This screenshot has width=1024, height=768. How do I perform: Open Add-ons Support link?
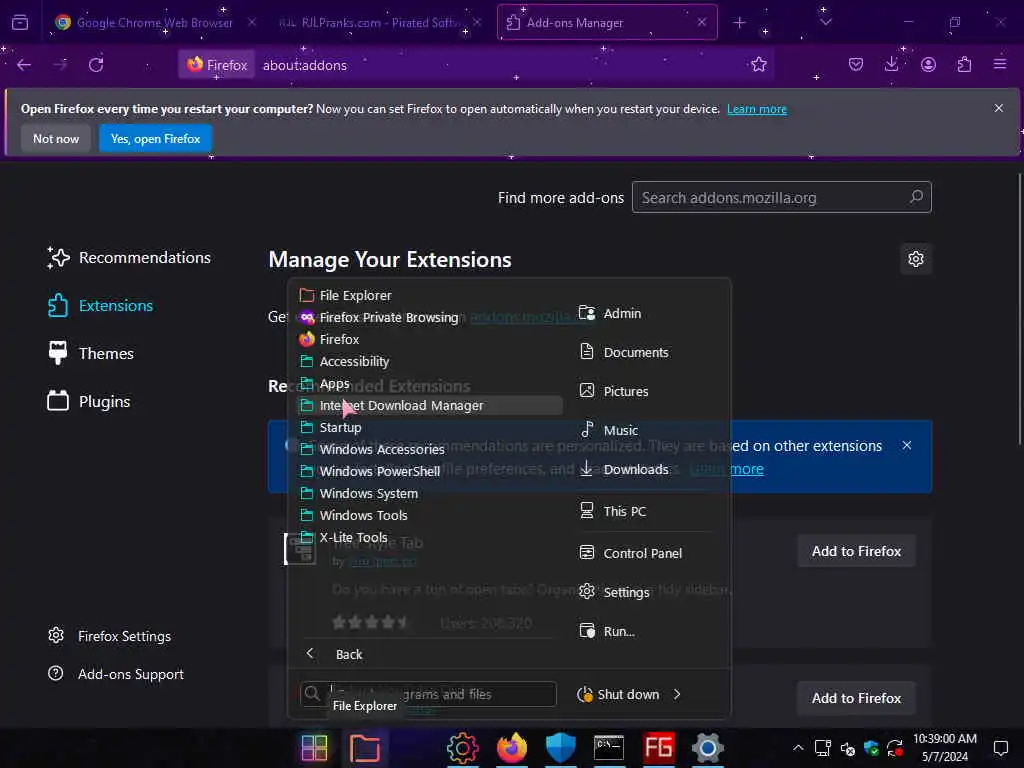[x=116, y=674]
